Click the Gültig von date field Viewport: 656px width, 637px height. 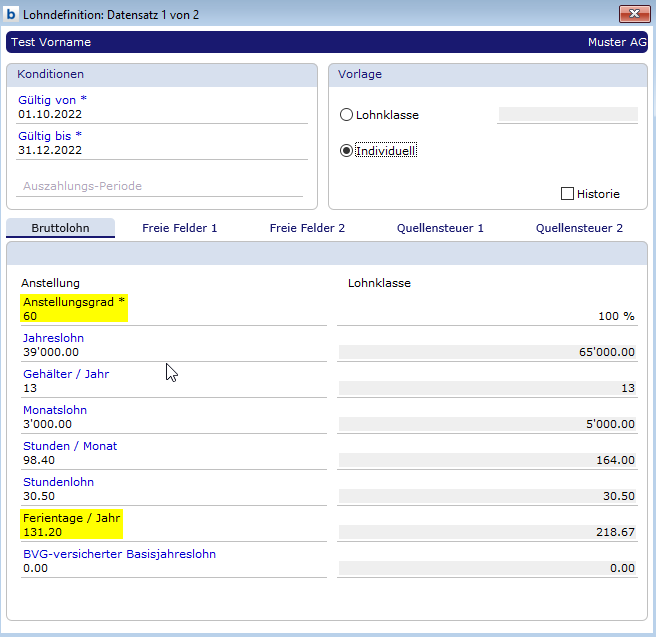[x=160, y=115]
